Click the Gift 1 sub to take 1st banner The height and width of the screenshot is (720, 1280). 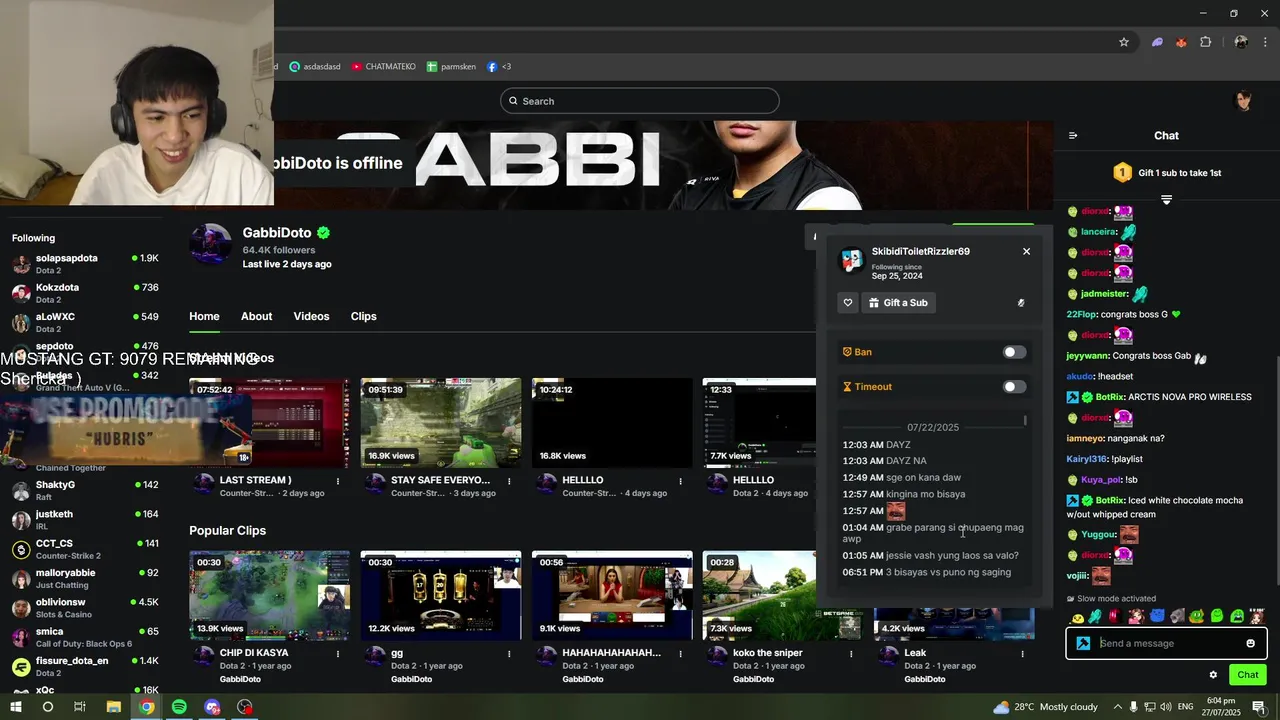(x=1166, y=173)
